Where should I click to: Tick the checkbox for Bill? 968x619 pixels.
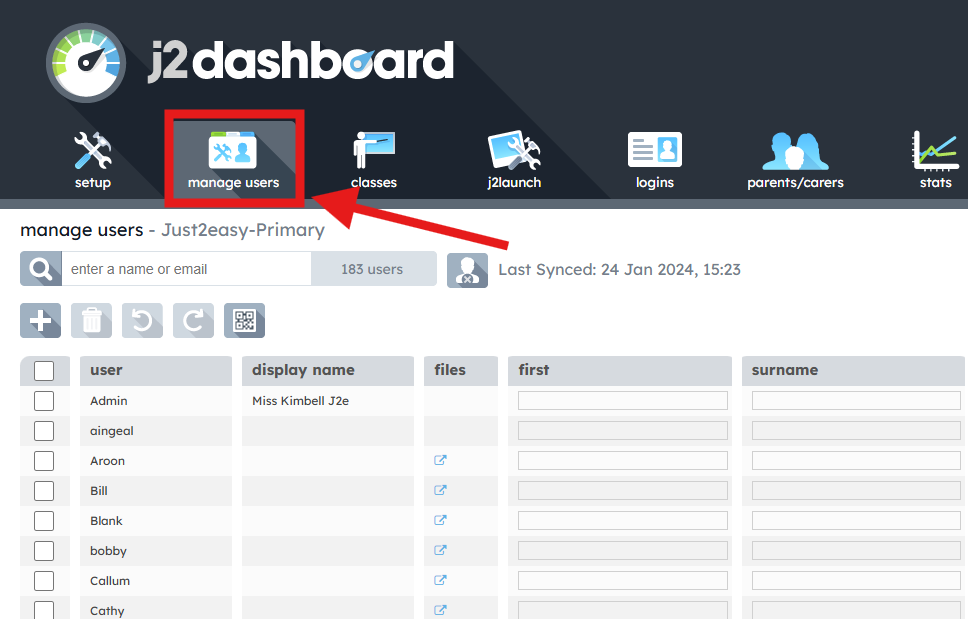(44, 491)
